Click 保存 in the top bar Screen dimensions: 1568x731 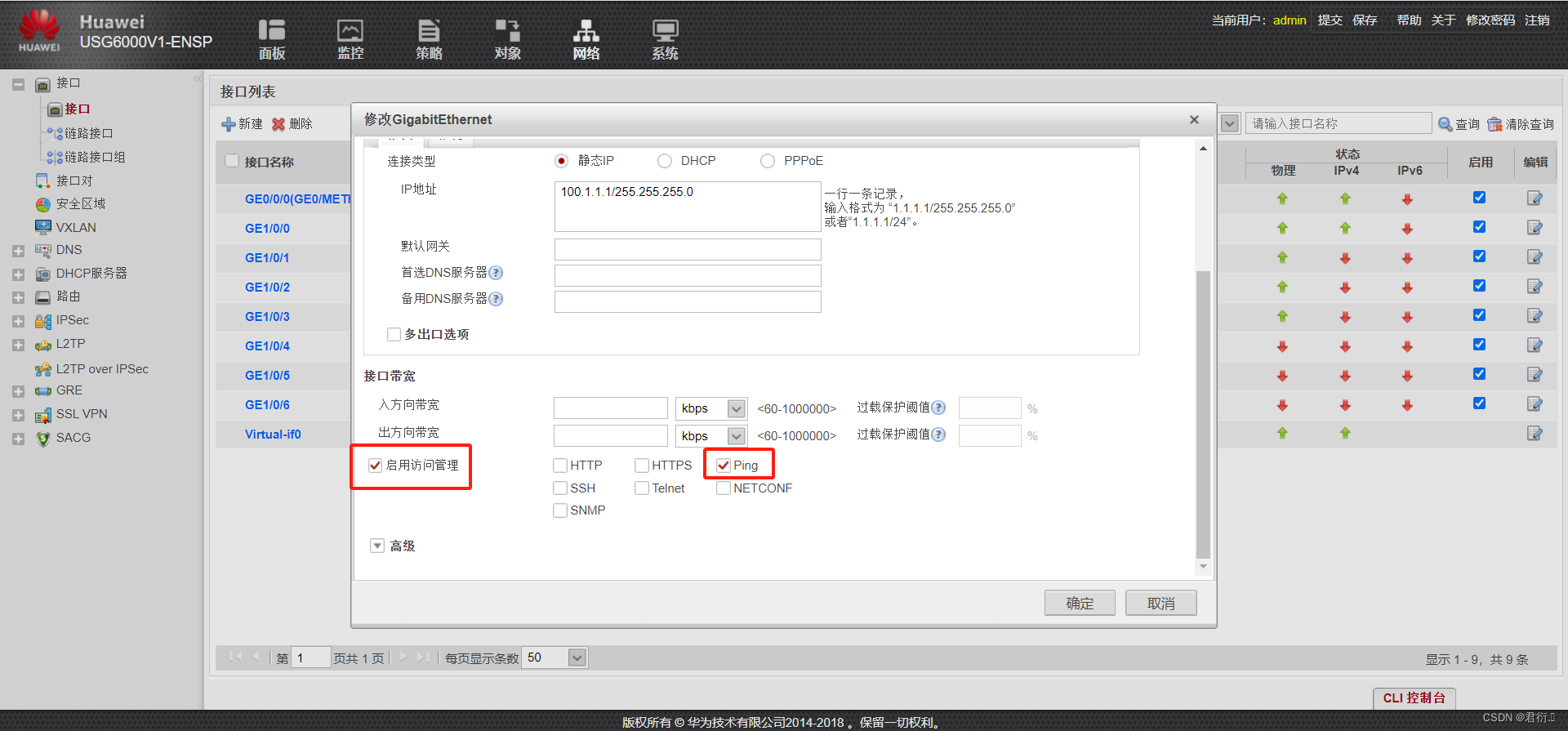(1365, 20)
